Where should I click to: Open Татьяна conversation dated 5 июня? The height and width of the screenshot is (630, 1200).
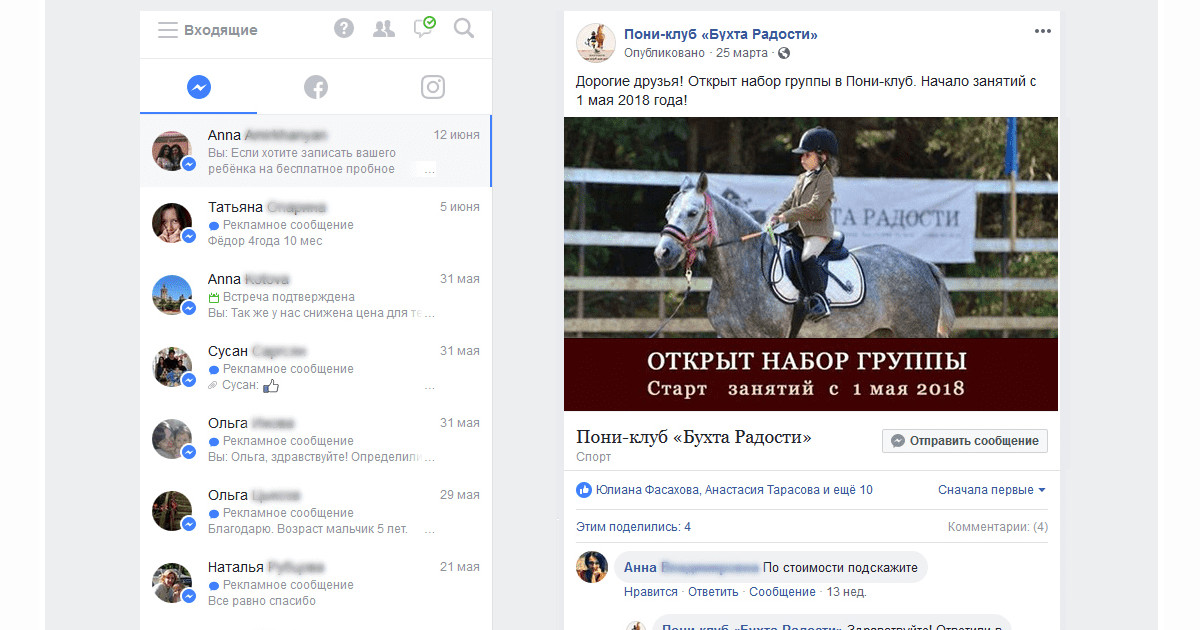coord(316,223)
